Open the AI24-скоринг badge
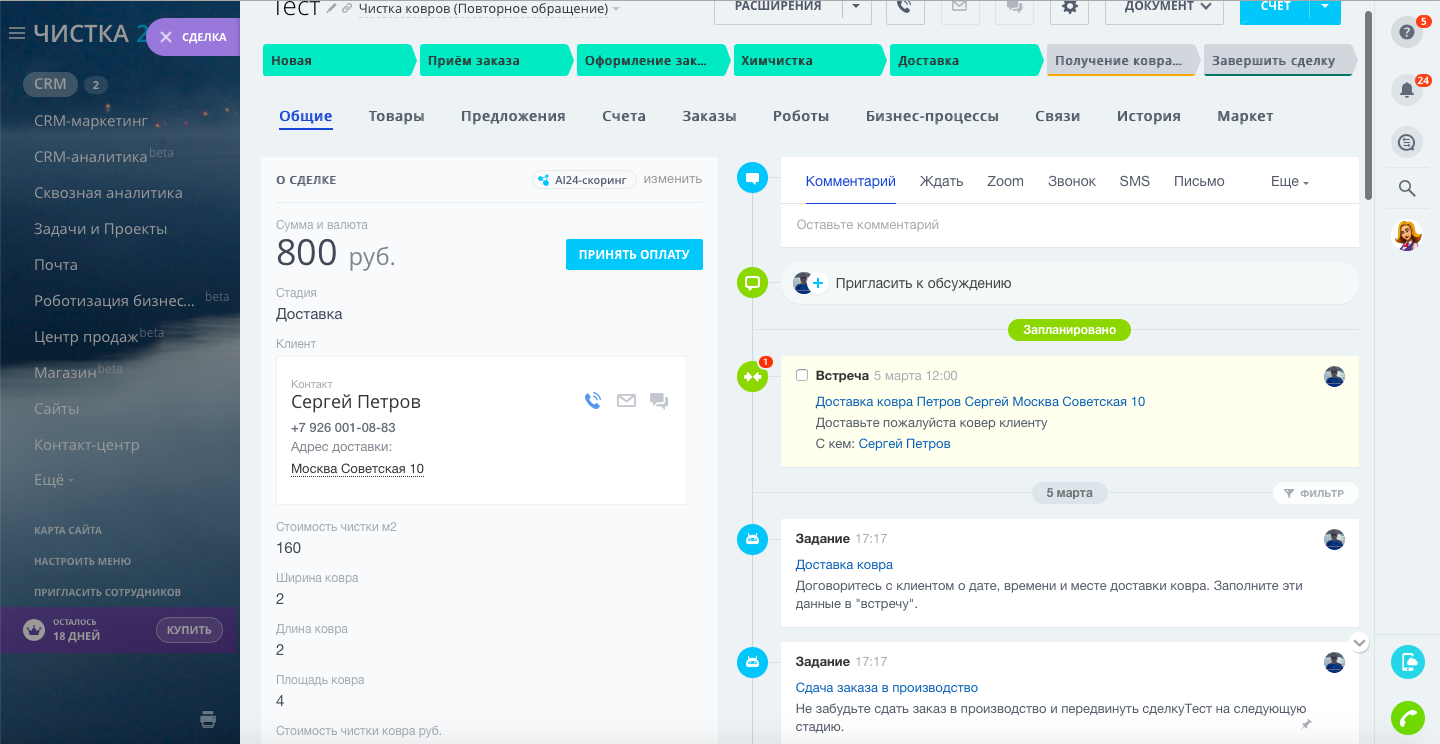Screen dimensions: 1440x744 [585, 180]
